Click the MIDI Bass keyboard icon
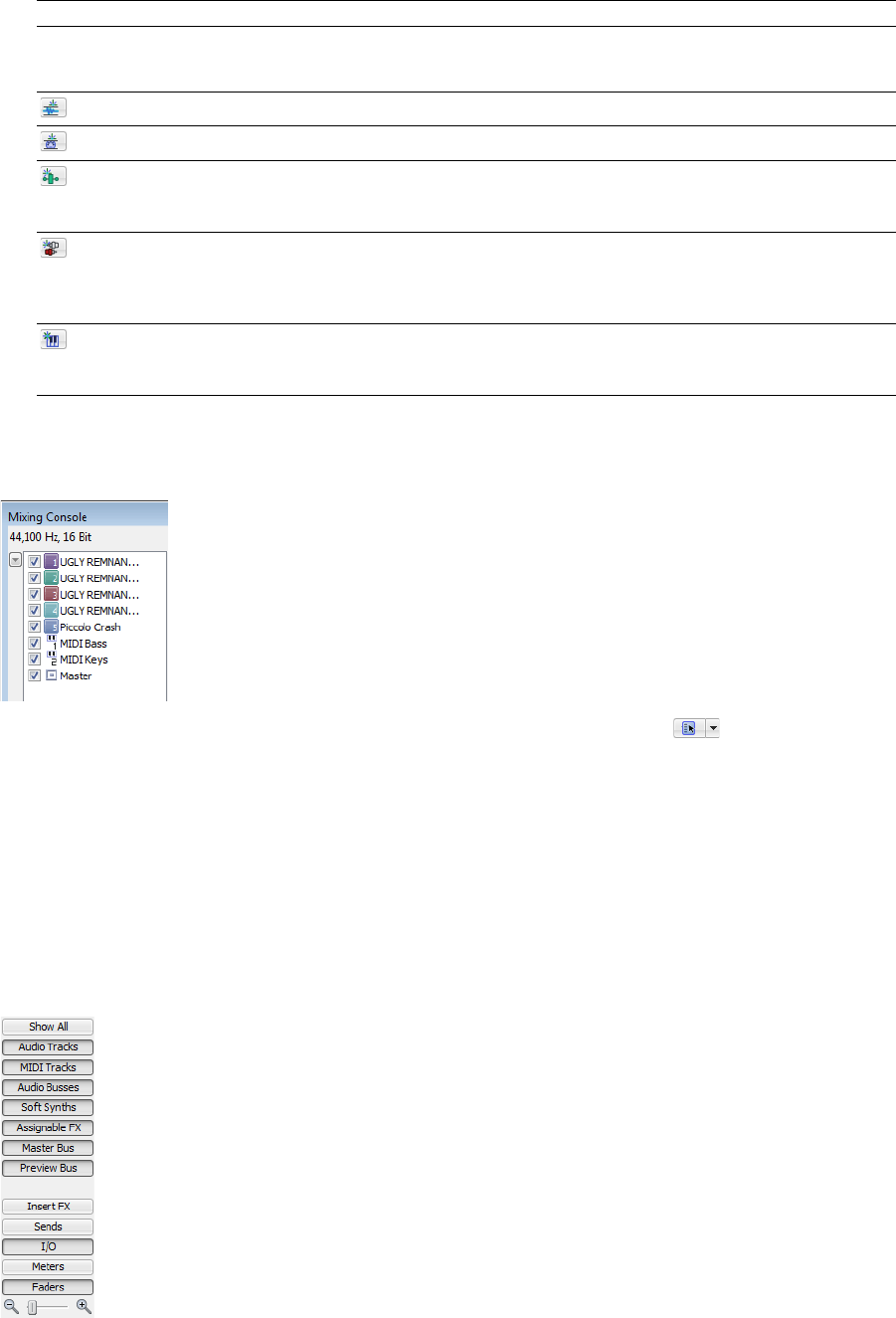This screenshot has width=896, height=1318. coord(52,644)
